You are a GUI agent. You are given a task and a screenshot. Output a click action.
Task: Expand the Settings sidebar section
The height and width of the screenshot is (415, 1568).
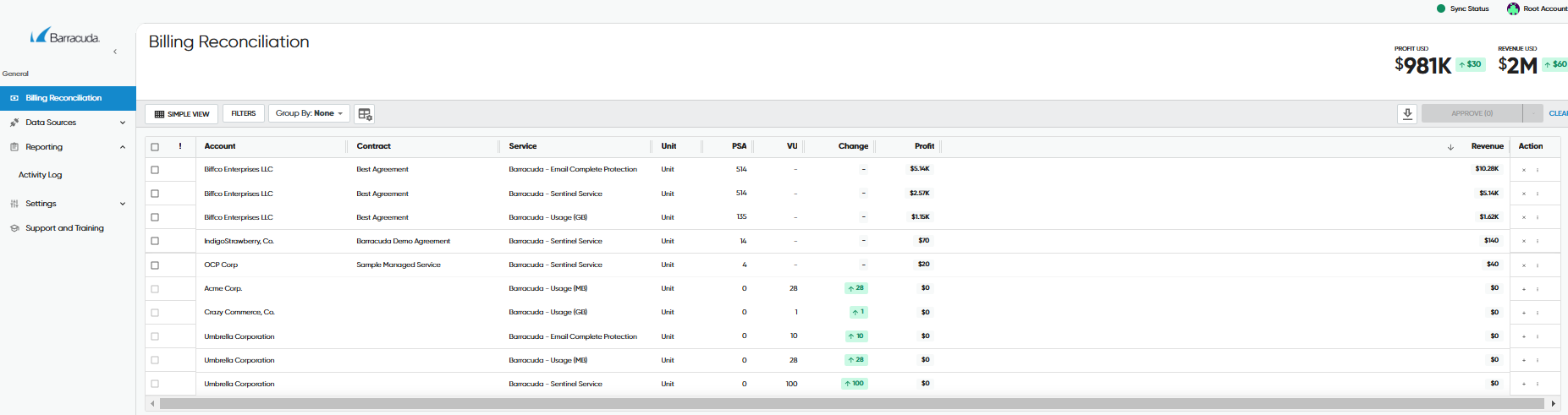click(123, 204)
